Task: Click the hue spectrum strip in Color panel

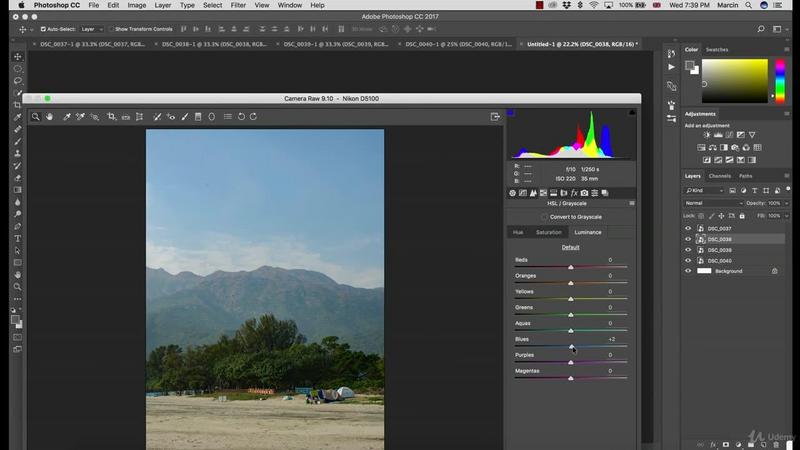Action: pos(780,81)
